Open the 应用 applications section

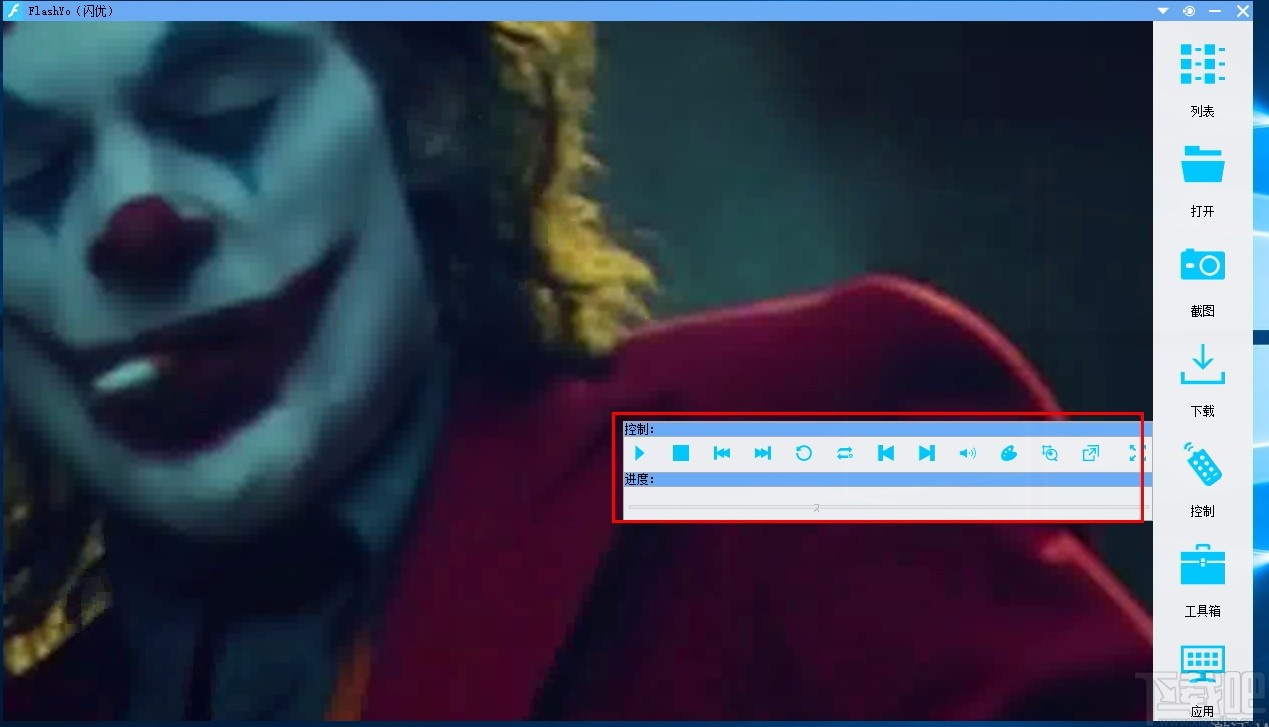pos(1202,681)
